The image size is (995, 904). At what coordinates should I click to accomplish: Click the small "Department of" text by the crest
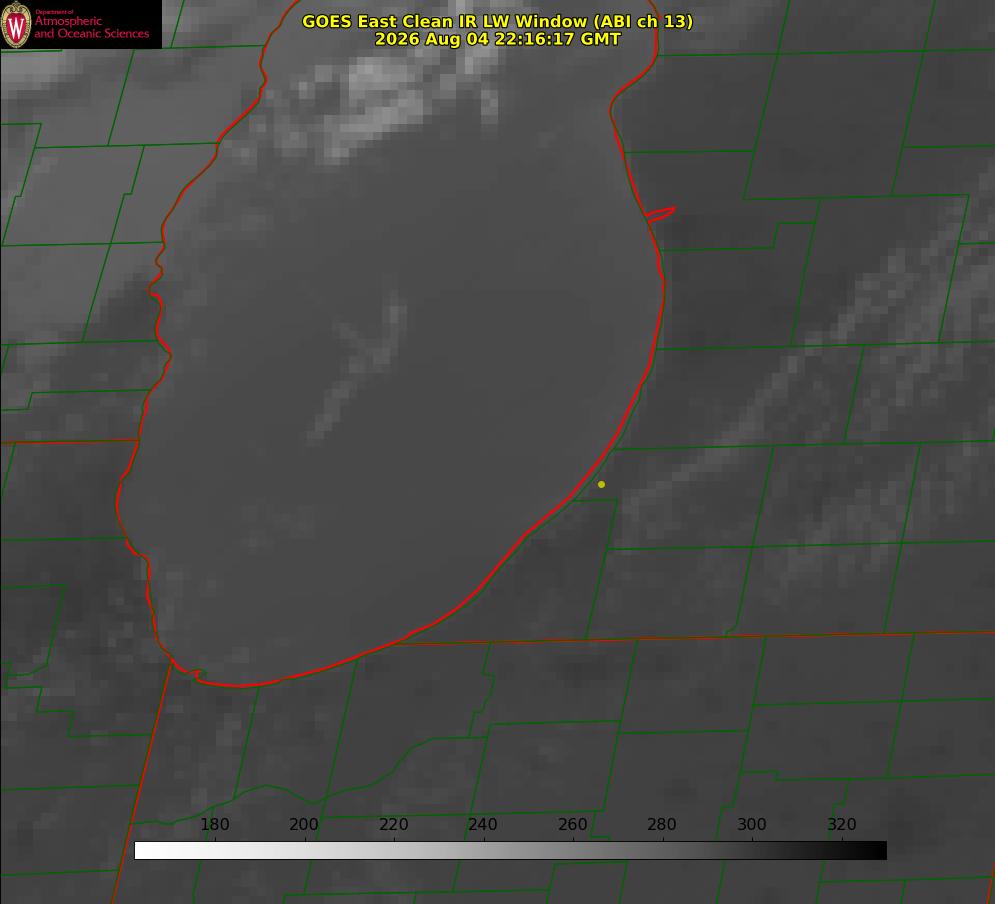[x=54, y=12]
